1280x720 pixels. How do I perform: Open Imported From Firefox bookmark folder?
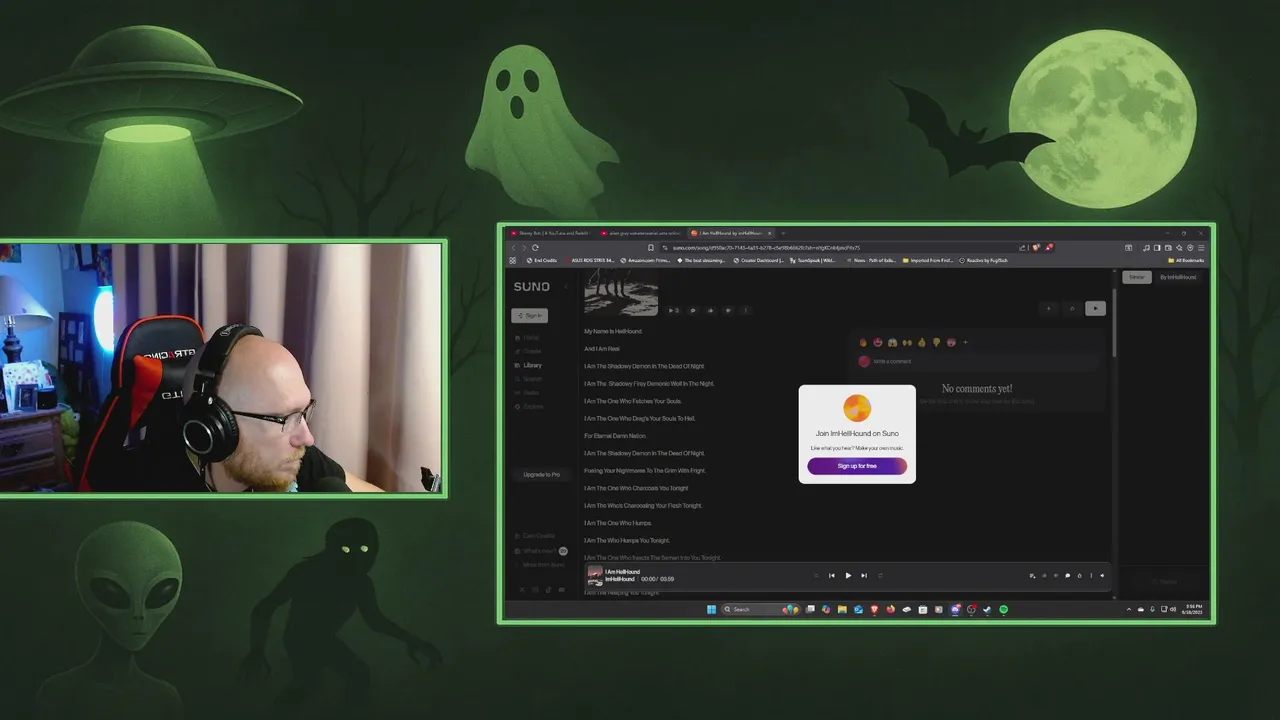[928, 260]
